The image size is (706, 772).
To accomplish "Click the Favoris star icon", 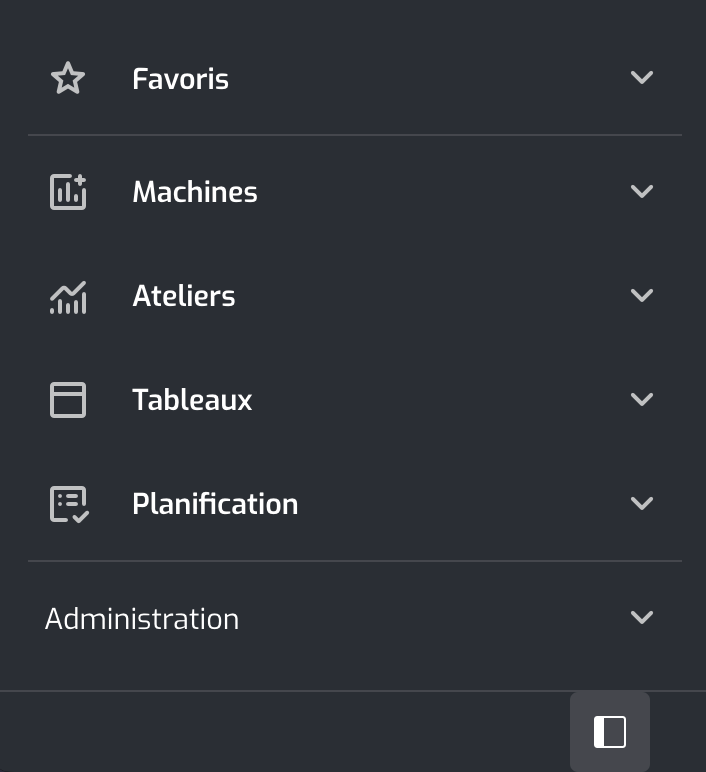I will click(x=68, y=78).
